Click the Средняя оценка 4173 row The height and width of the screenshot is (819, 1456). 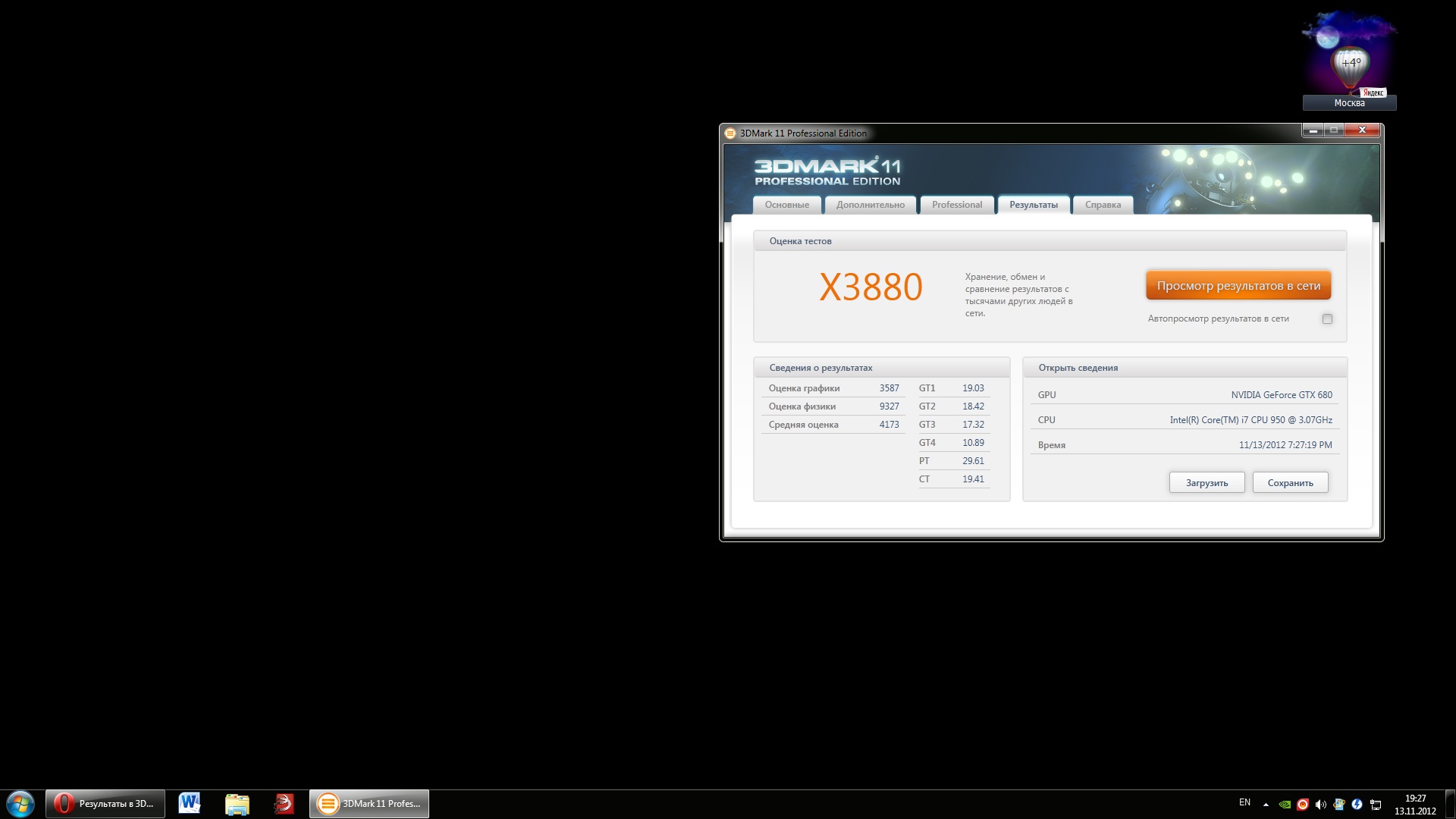click(x=833, y=425)
